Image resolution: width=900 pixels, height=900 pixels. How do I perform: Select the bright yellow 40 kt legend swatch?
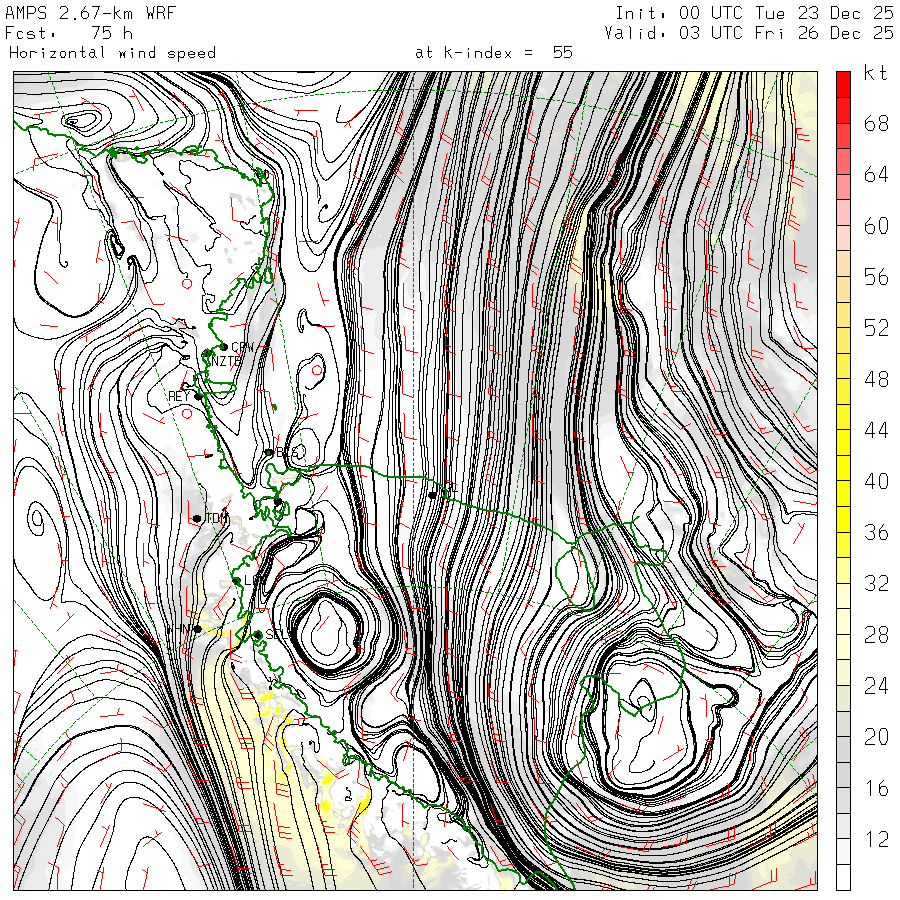[843, 468]
